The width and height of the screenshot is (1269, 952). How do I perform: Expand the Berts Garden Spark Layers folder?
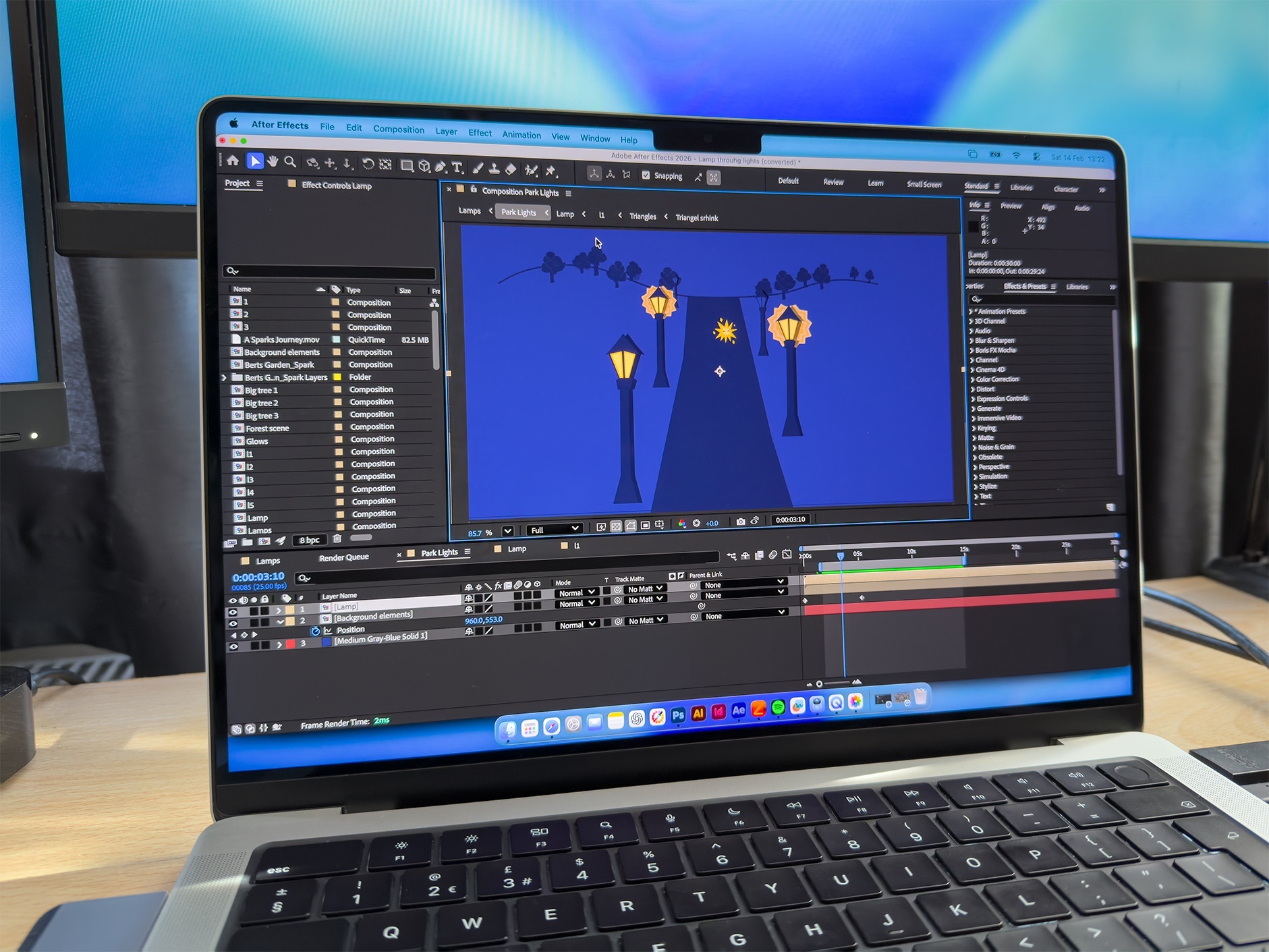[x=225, y=378]
